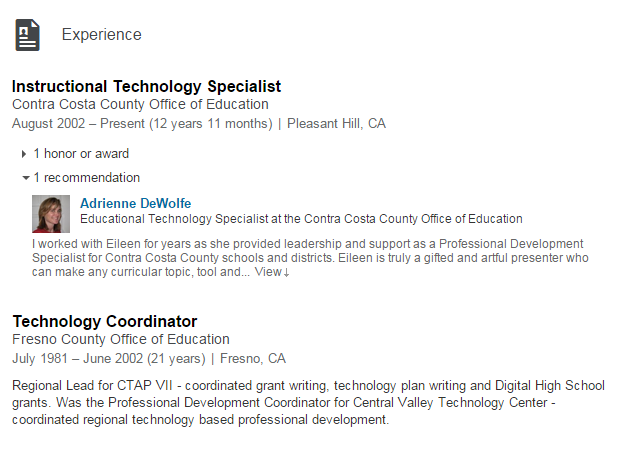Open Adrienne DeWolfe's profile photo

point(51,213)
